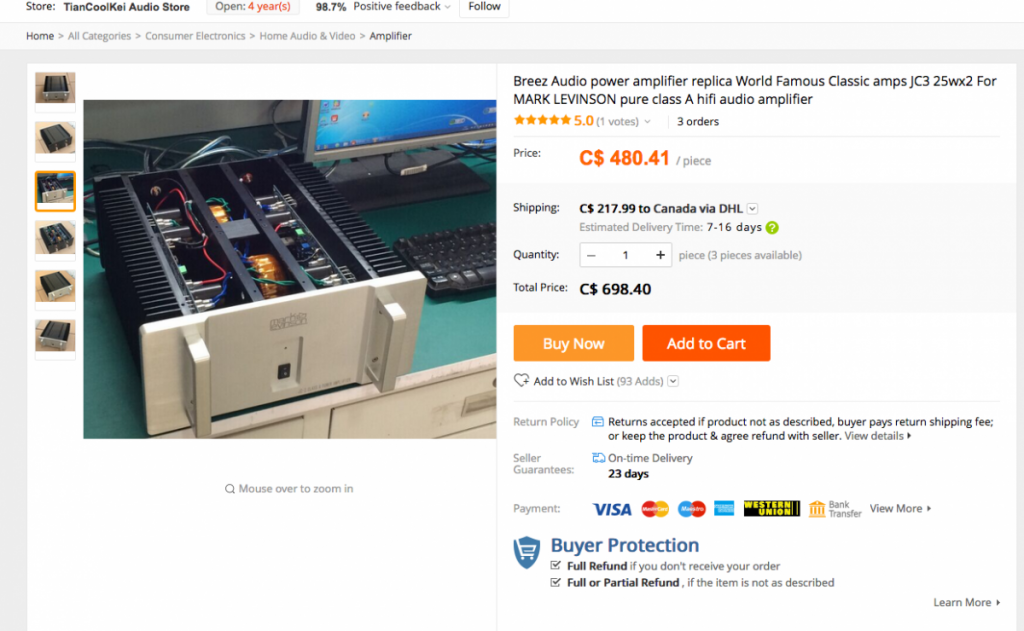
Task: Click the VISA payment icon
Action: (612, 509)
